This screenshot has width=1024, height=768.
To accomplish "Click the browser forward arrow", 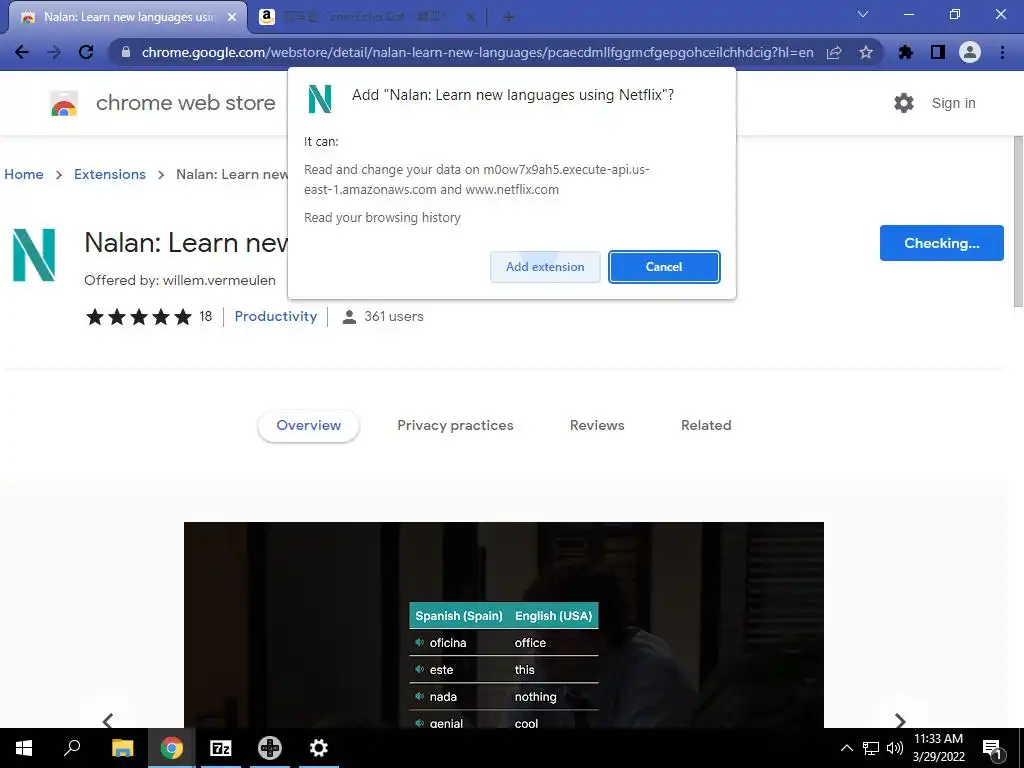I will (x=54, y=52).
